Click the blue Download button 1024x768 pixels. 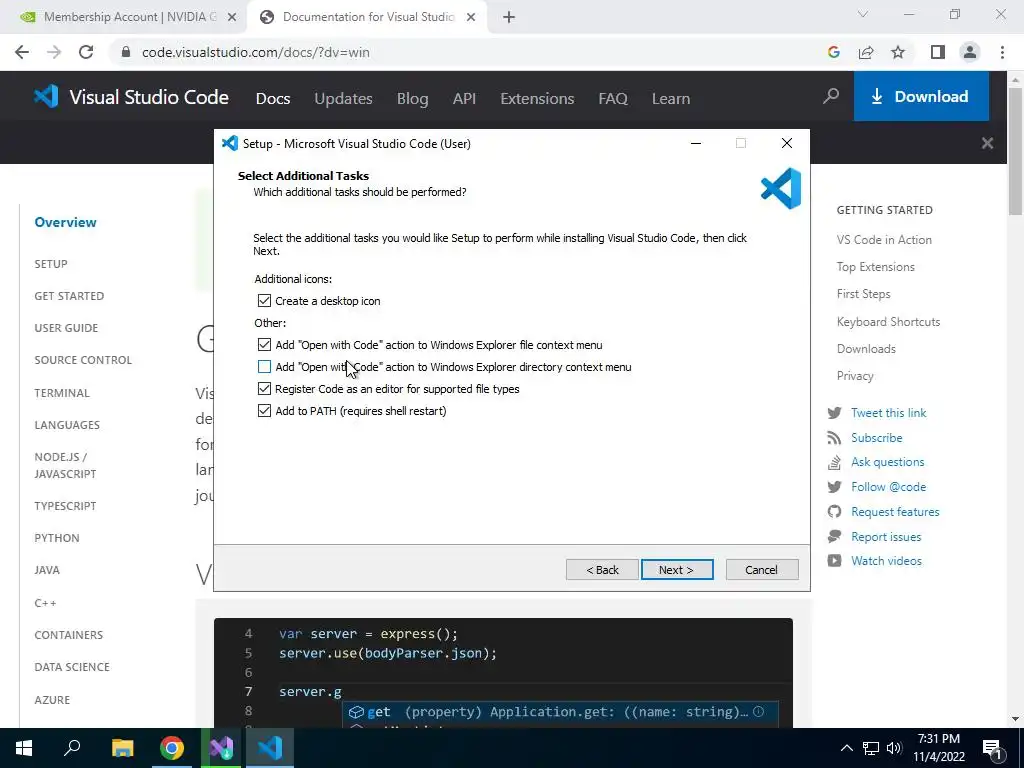(x=921, y=97)
